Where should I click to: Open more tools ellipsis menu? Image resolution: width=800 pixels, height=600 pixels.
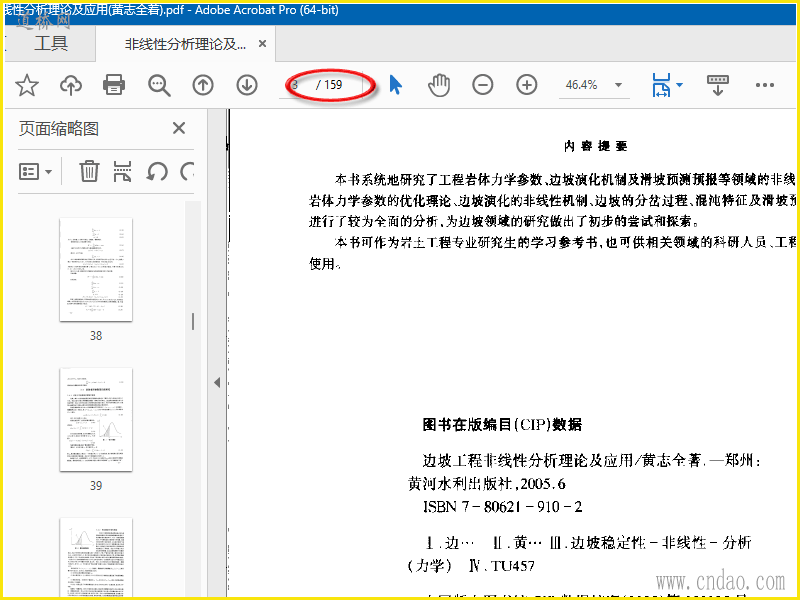[765, 85]
